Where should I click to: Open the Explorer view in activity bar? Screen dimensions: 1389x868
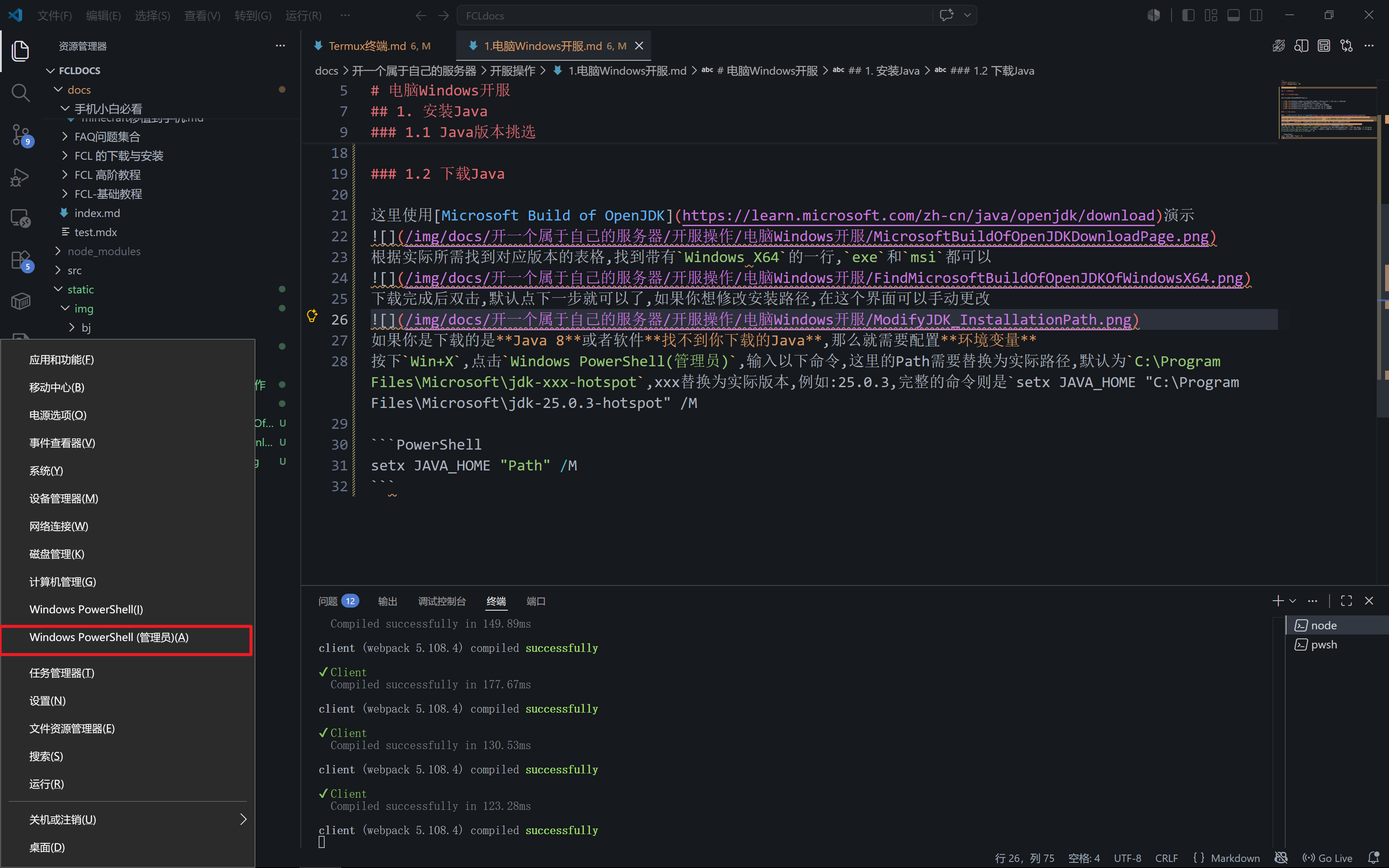tap(21, 50)
